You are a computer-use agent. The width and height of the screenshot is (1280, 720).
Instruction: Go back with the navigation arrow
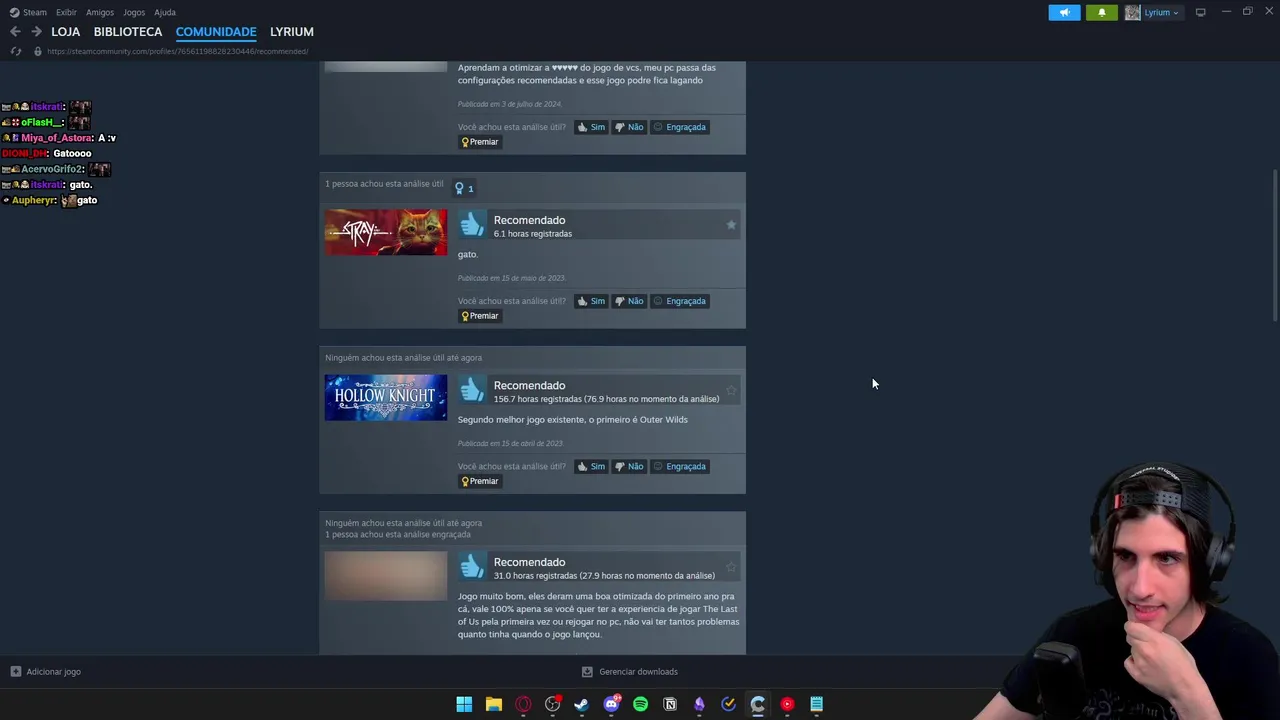(15, 32)
